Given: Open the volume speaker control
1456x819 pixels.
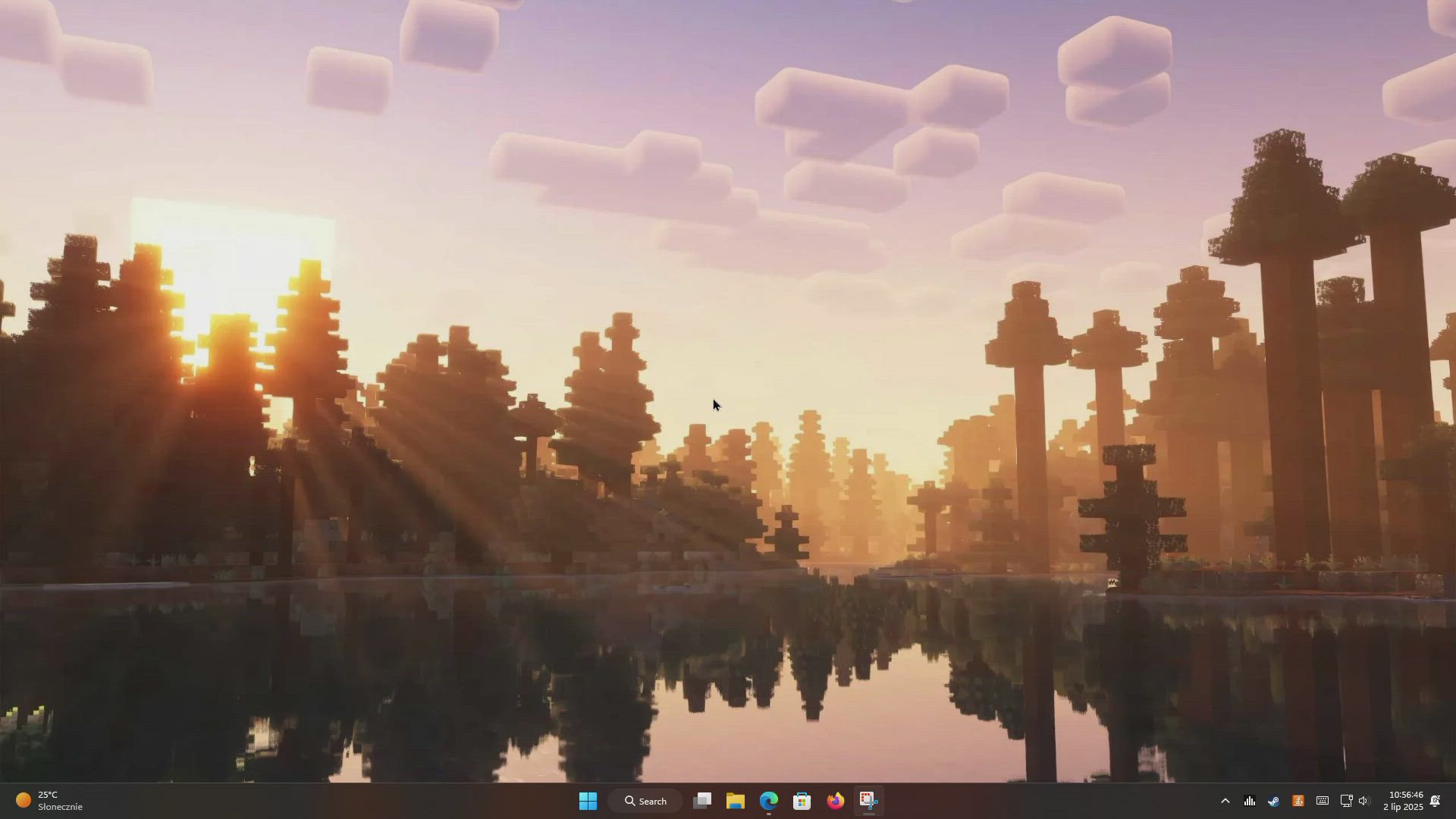Looking at the screenshot, I should 1364,801.
